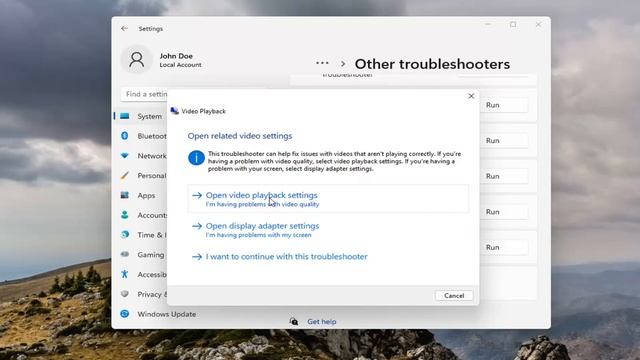Click the blue info icon in dialog

[196, 158]
